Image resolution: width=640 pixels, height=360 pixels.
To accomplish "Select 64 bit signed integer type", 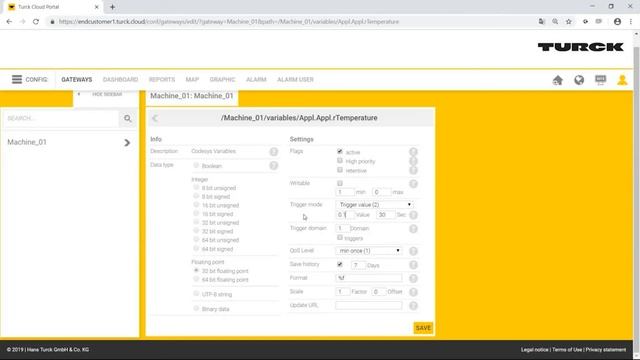I will coord(196,248).
